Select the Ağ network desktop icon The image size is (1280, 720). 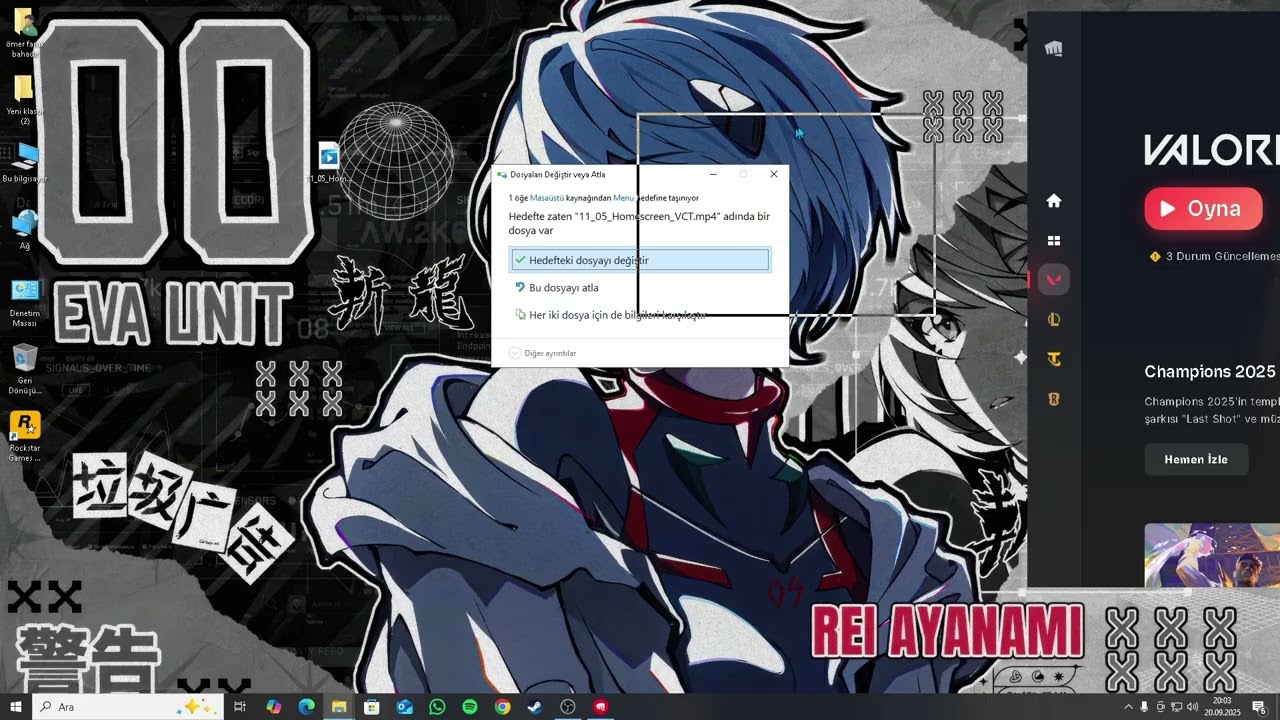(25, 228)
